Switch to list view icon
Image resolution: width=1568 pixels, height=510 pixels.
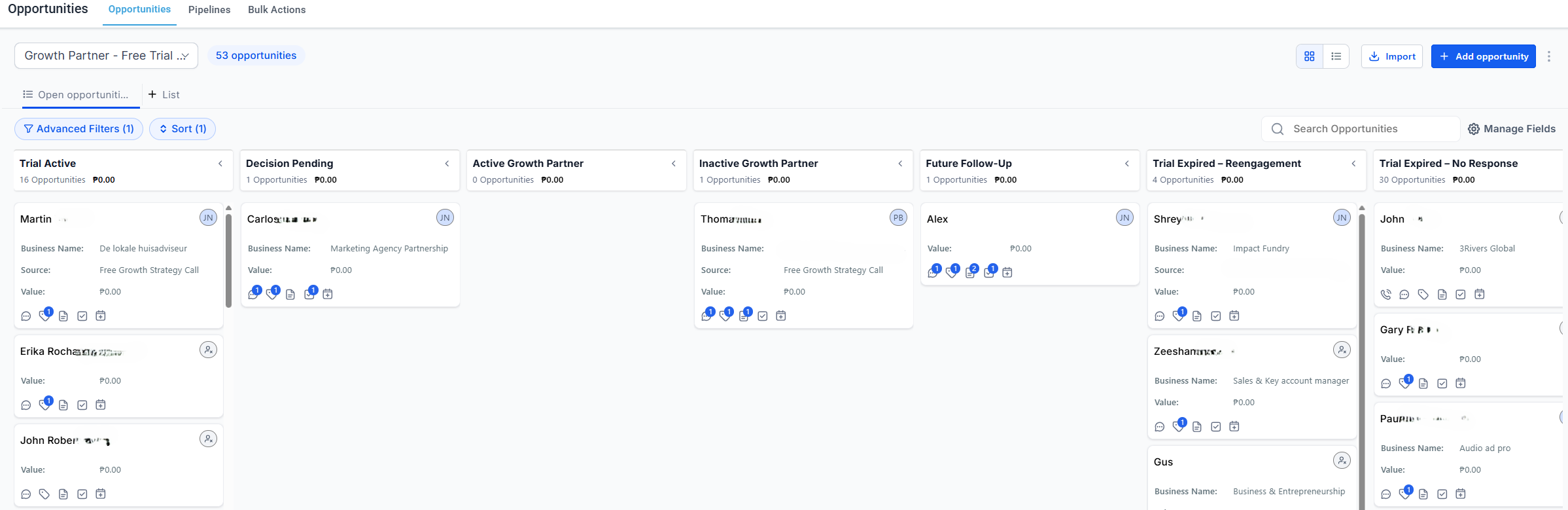(1336, 56)
